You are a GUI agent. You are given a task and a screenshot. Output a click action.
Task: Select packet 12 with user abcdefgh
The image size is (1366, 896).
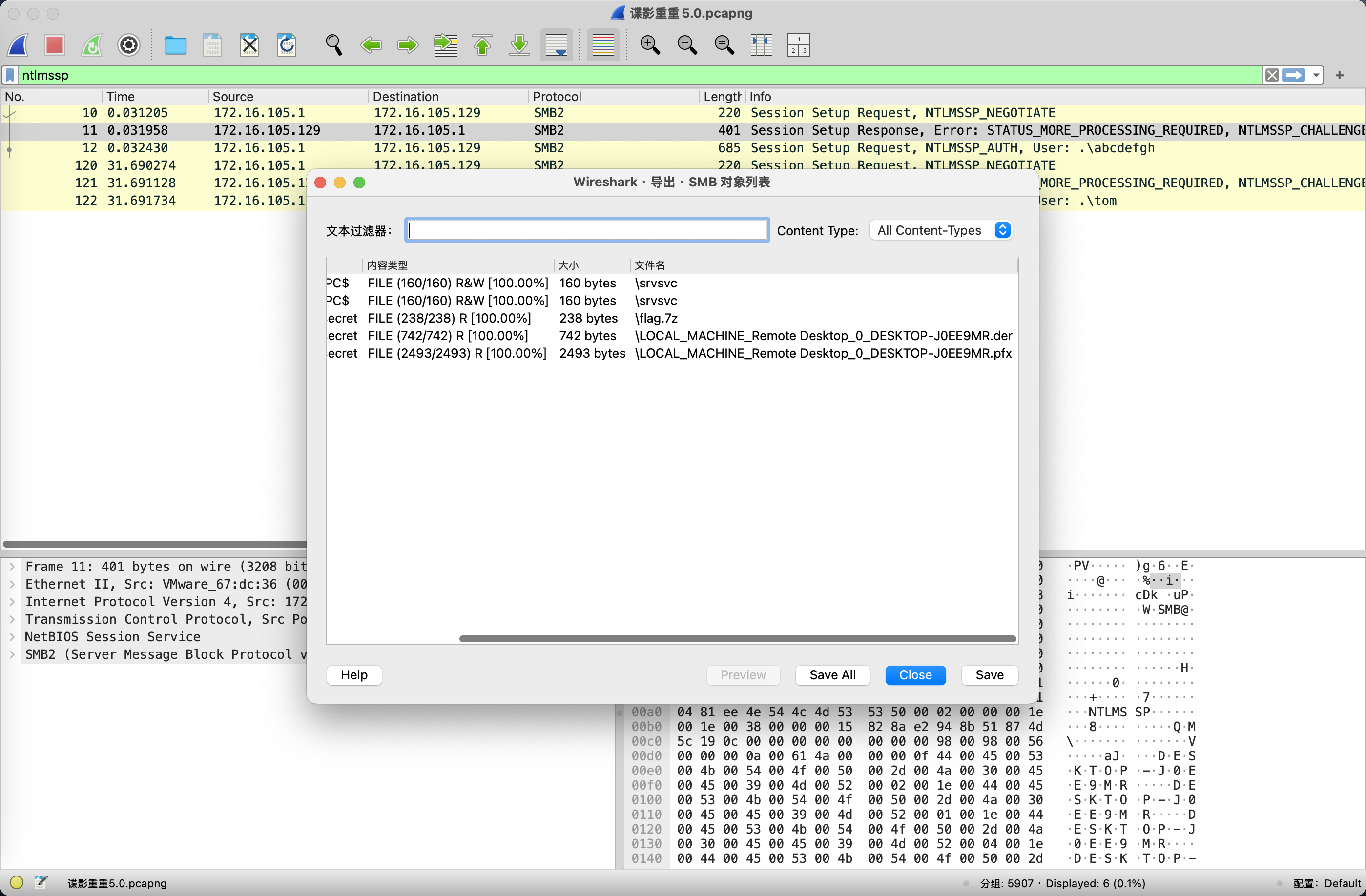[683, 148]
